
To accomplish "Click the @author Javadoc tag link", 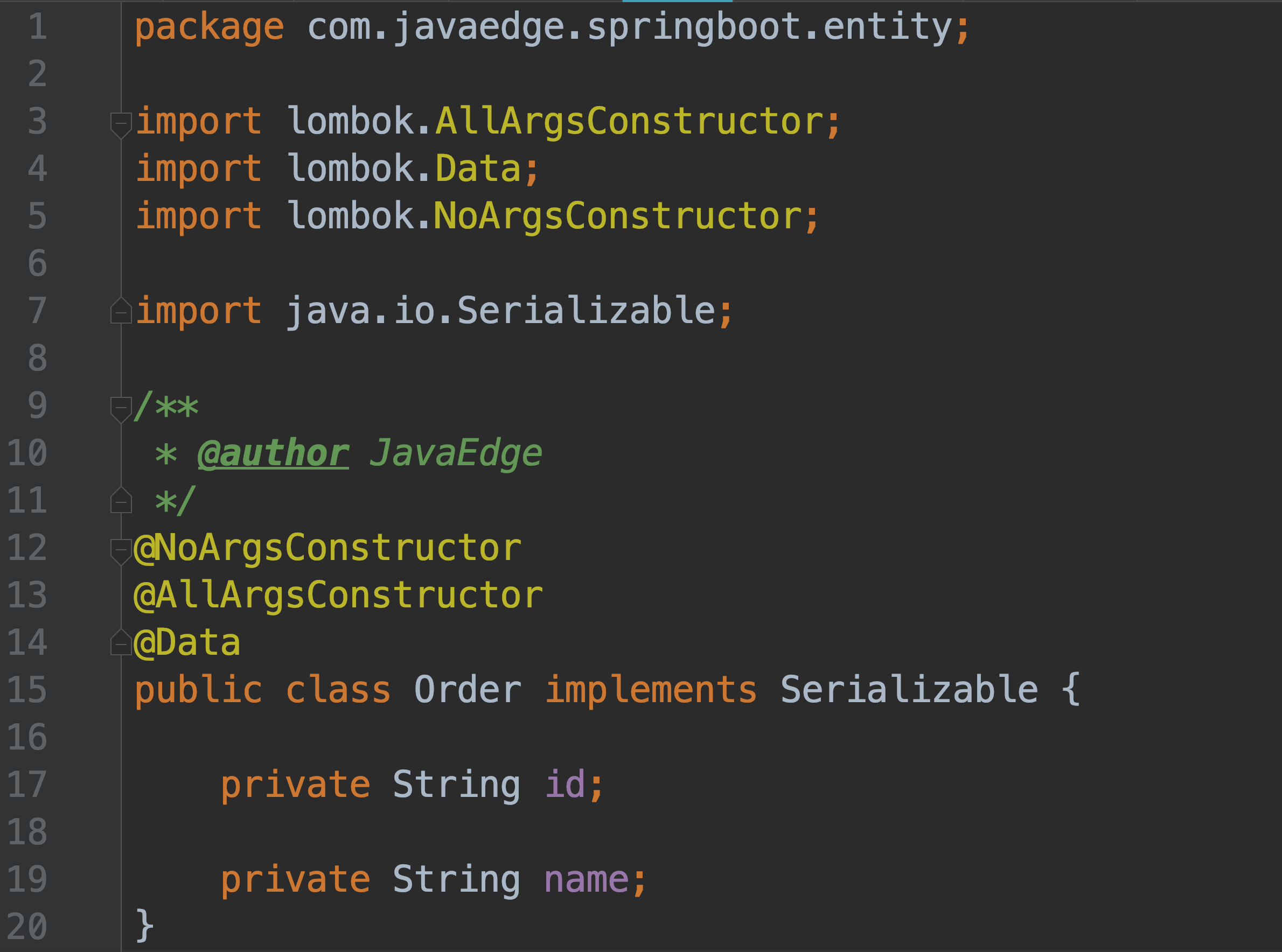I will click(x=273, y=453).
